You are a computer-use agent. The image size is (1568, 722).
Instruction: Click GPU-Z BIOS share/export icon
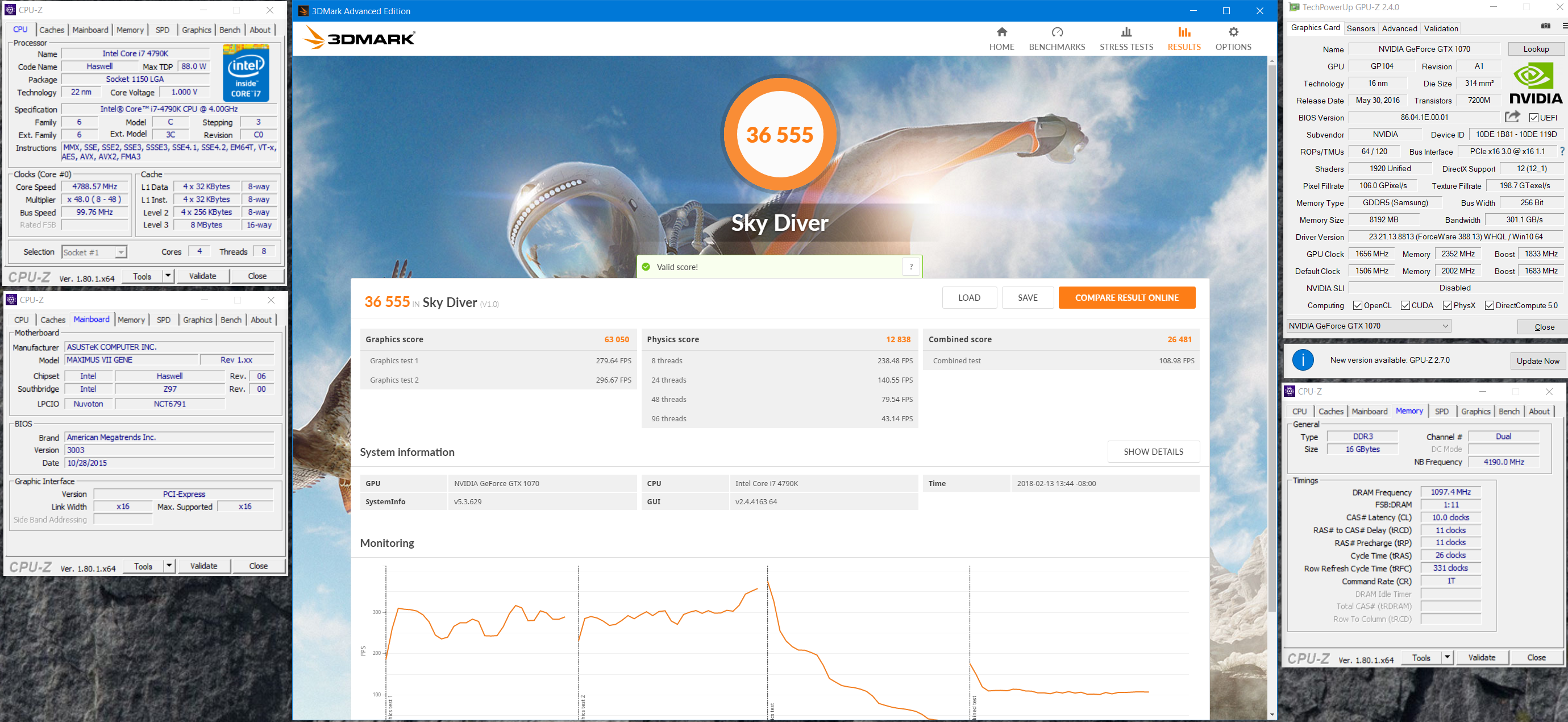(x=1512, y=117)
